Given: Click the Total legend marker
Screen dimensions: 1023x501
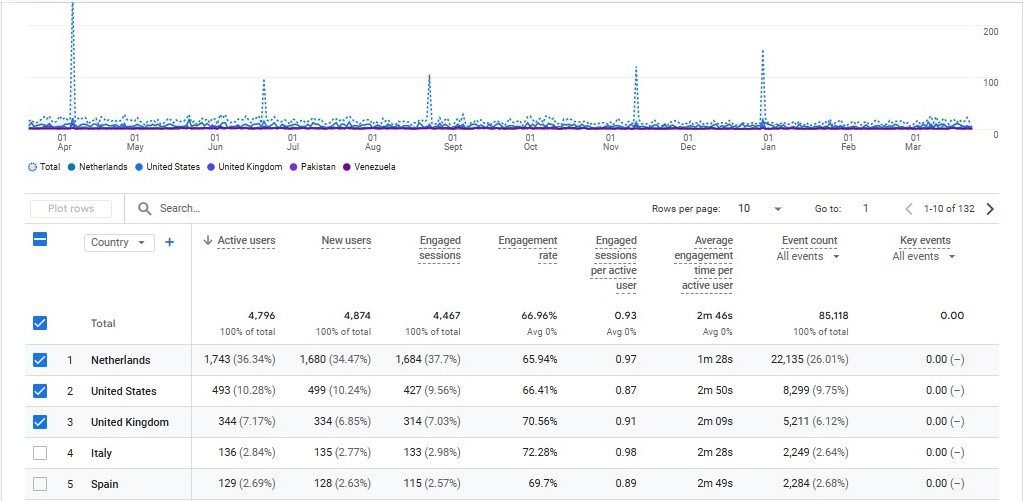Looking at the screenshot, I should coord(32,167).
